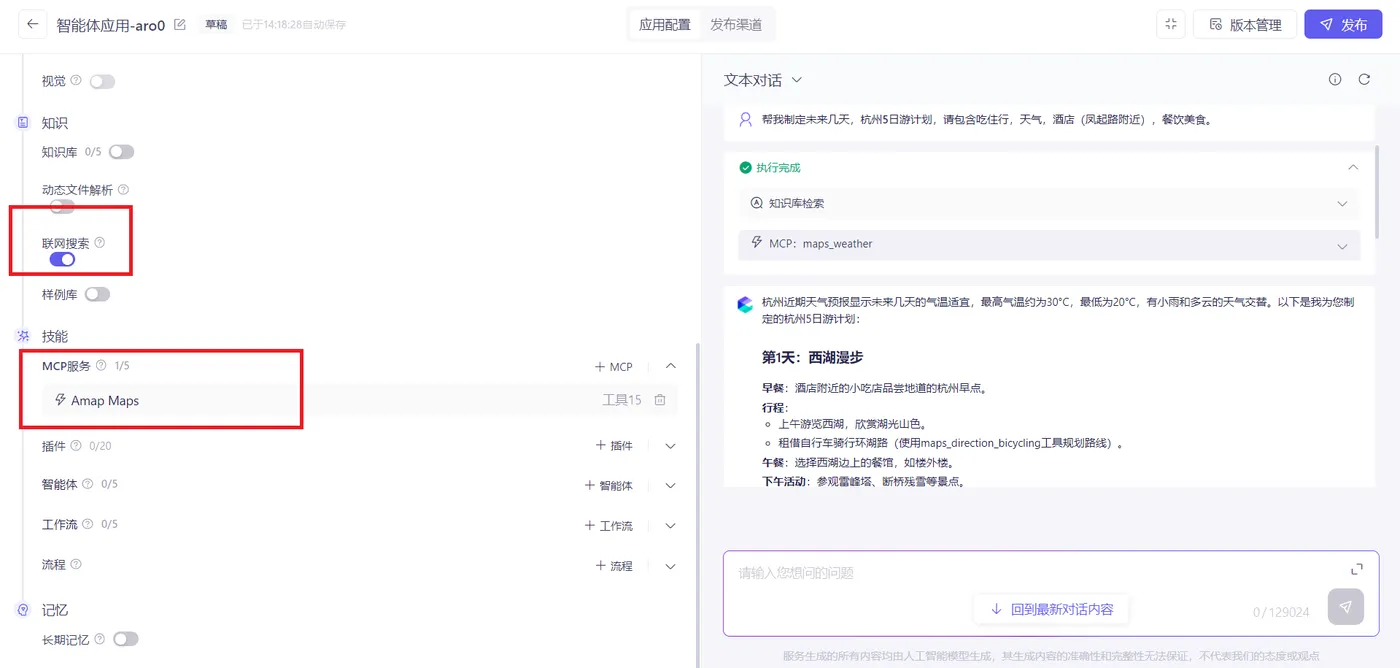Show help for MCP服务
The image size is (1400, 668).
click(x=101, y=366)
